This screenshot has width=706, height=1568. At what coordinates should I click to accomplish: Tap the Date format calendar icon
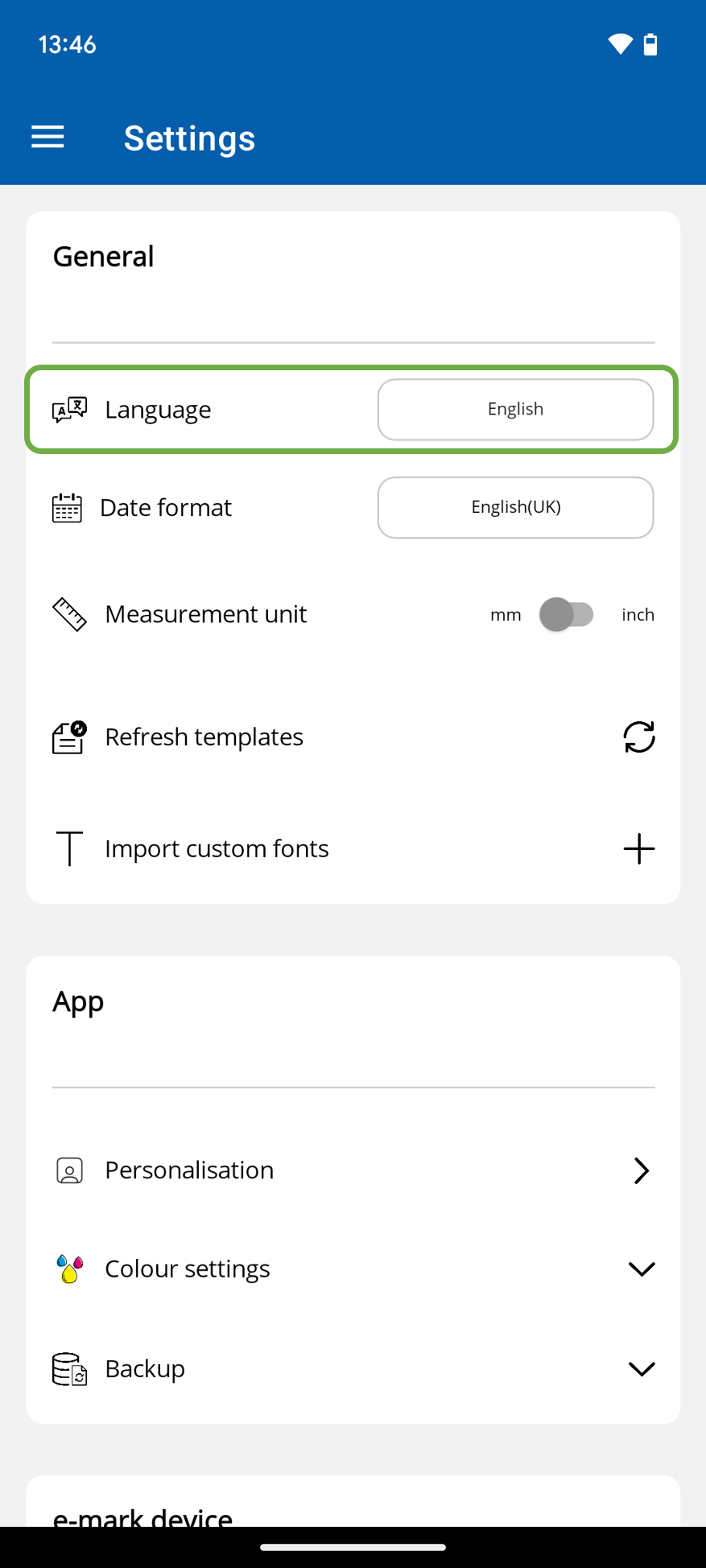[x=67, y=508]
